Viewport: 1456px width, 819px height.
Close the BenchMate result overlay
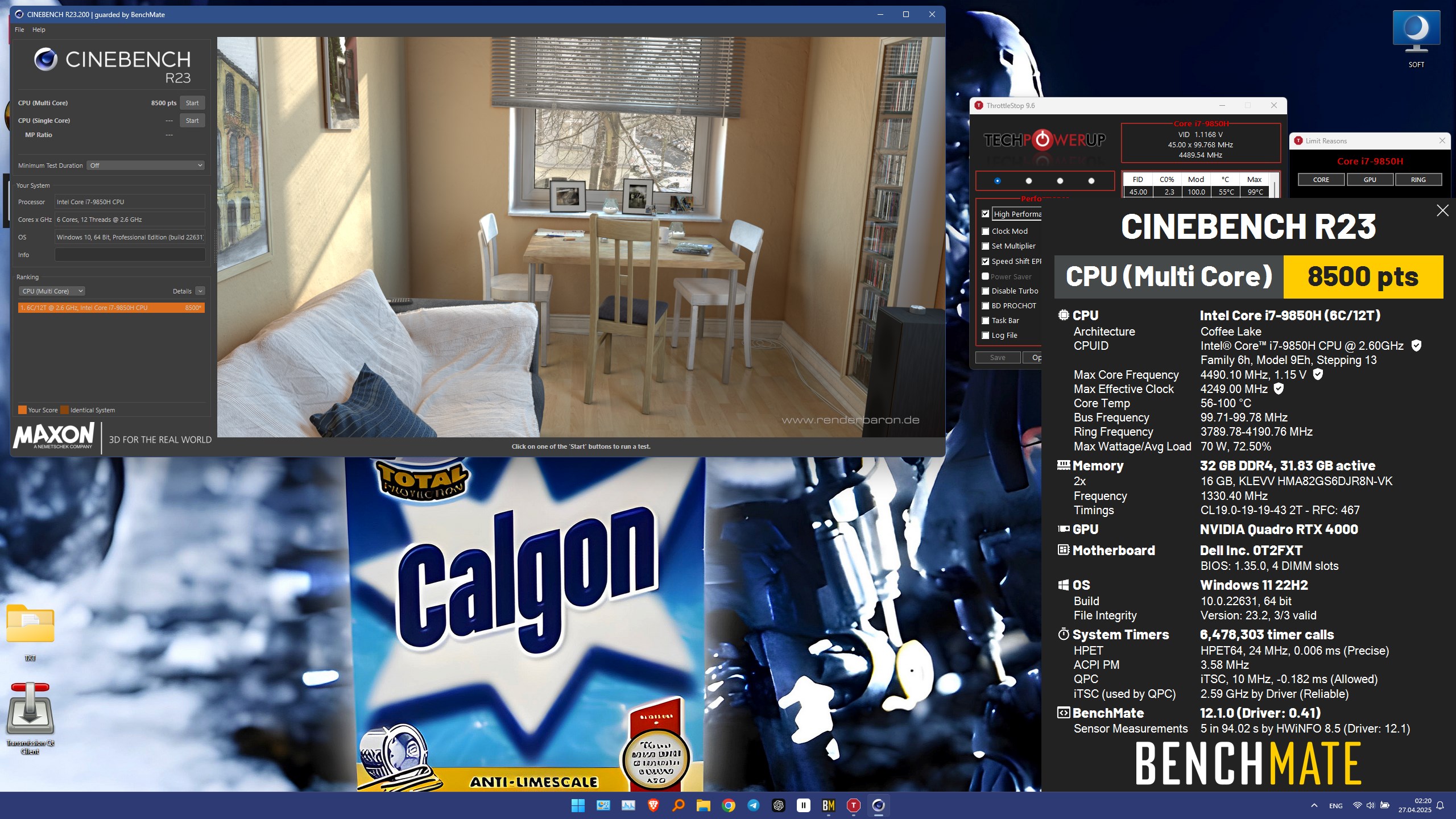click(x=1443, y=210)
